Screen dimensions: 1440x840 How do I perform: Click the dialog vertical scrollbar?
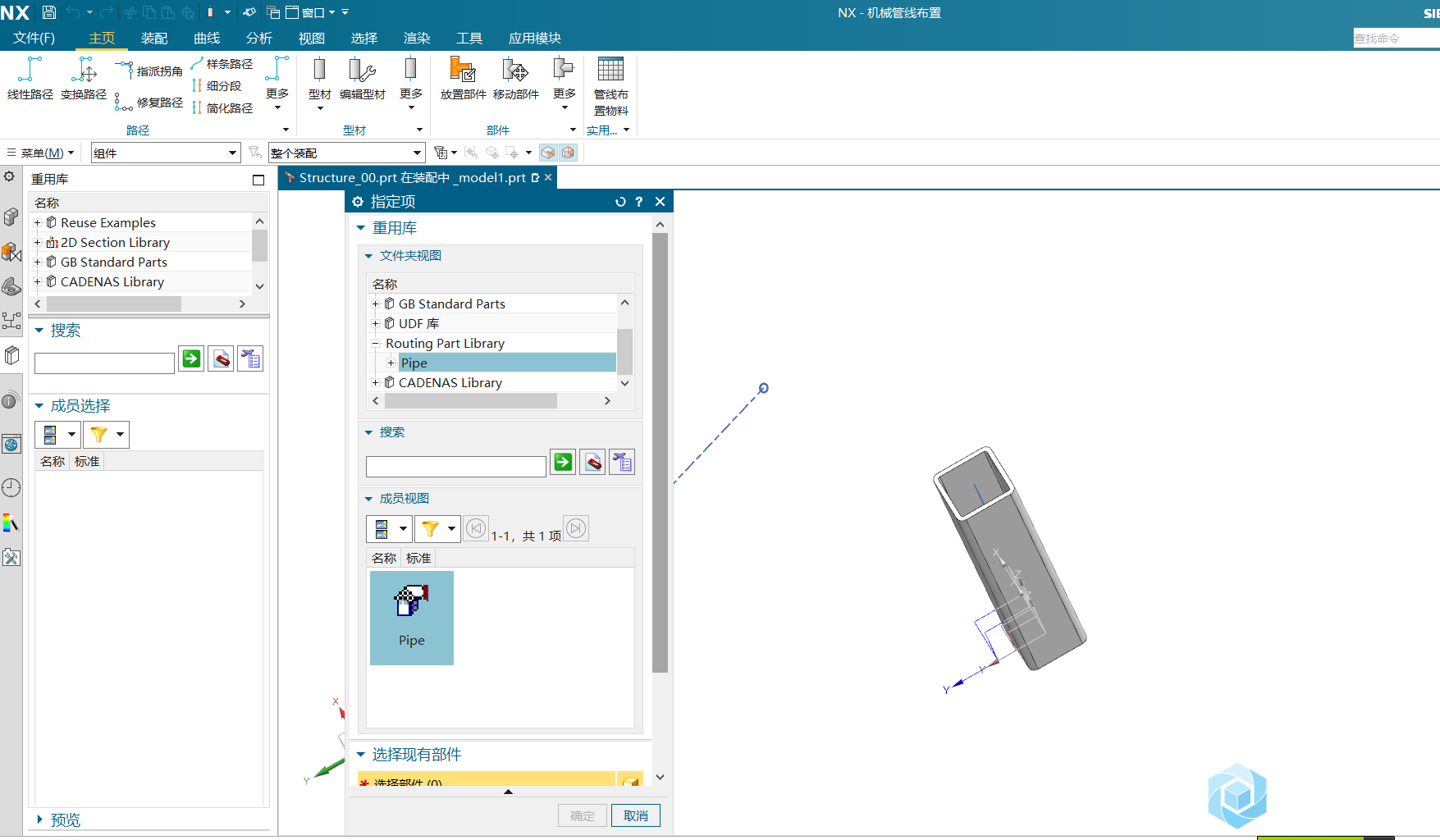click(x=660, y=453)
